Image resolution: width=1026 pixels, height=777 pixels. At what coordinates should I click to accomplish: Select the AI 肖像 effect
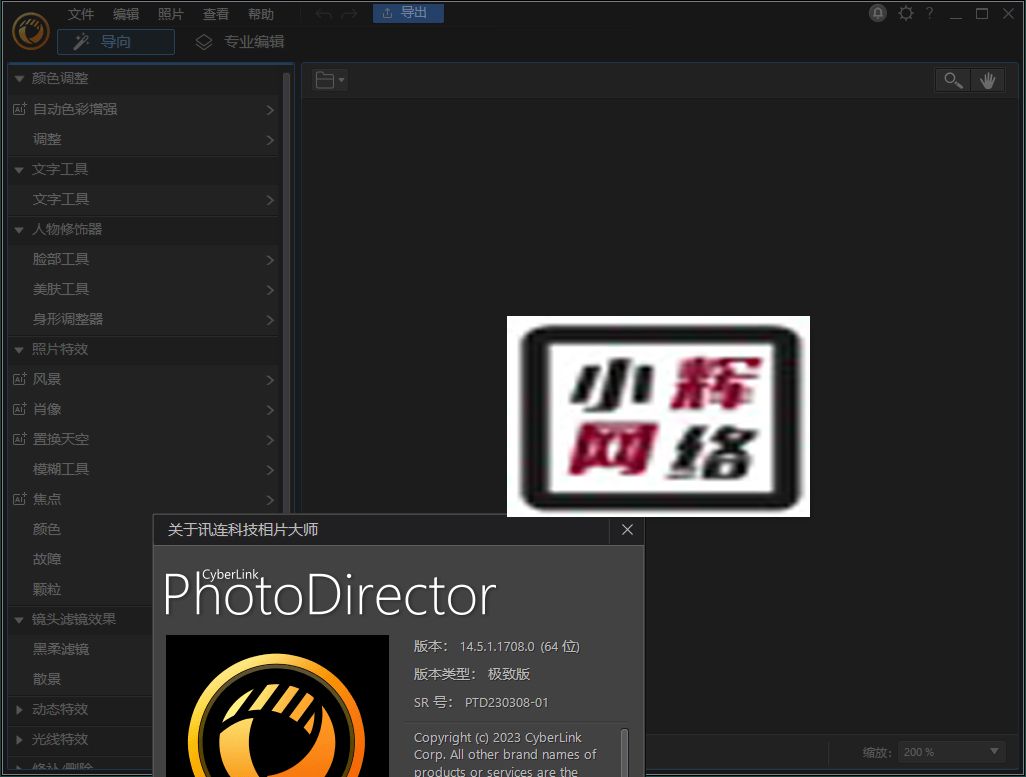[143, 410]
